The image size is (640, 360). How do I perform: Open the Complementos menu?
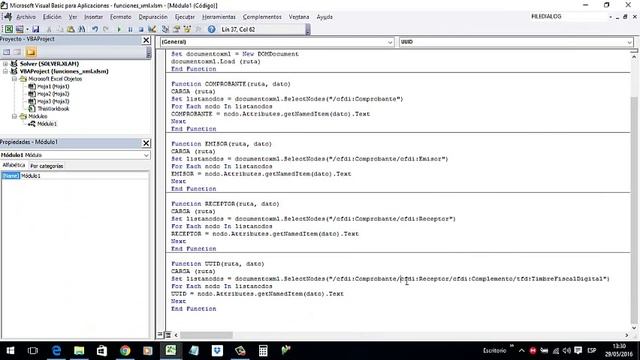262,17
